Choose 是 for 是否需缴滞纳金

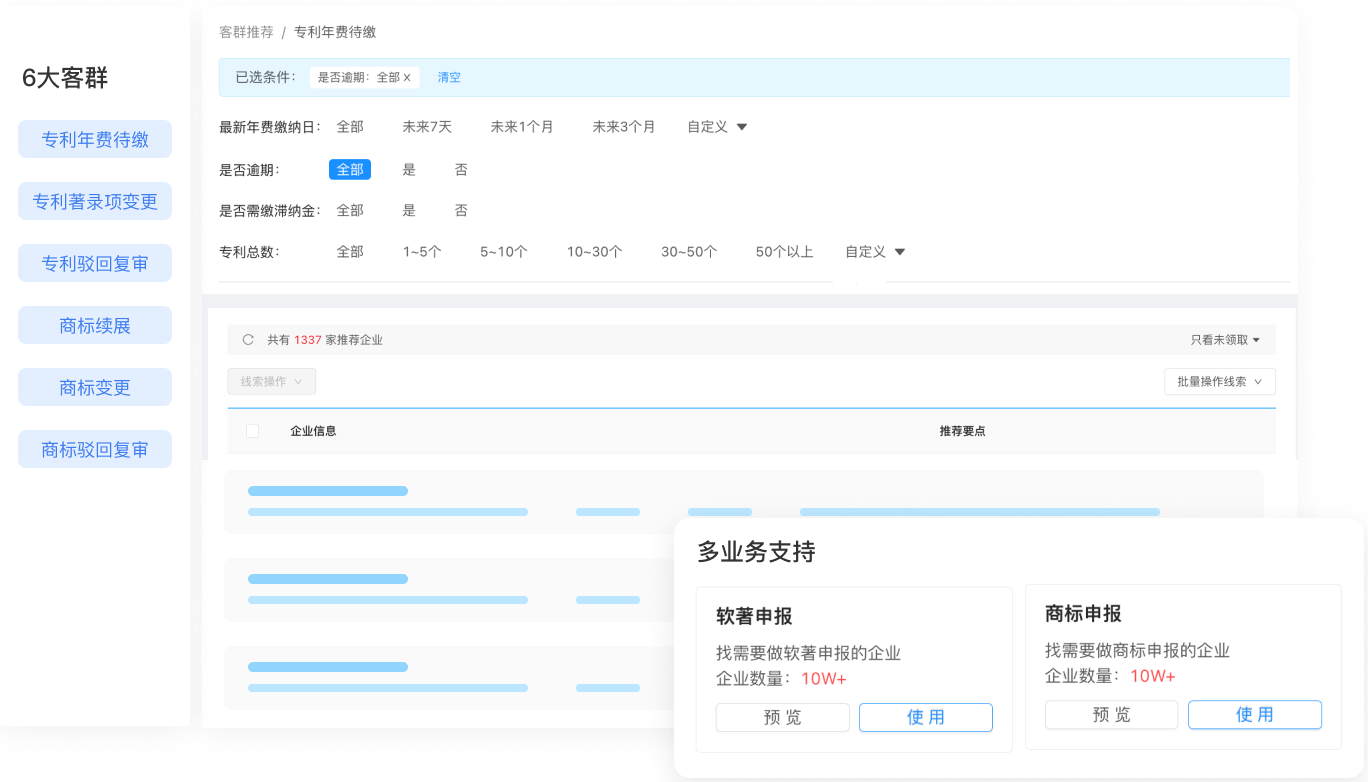pos(409,211)
